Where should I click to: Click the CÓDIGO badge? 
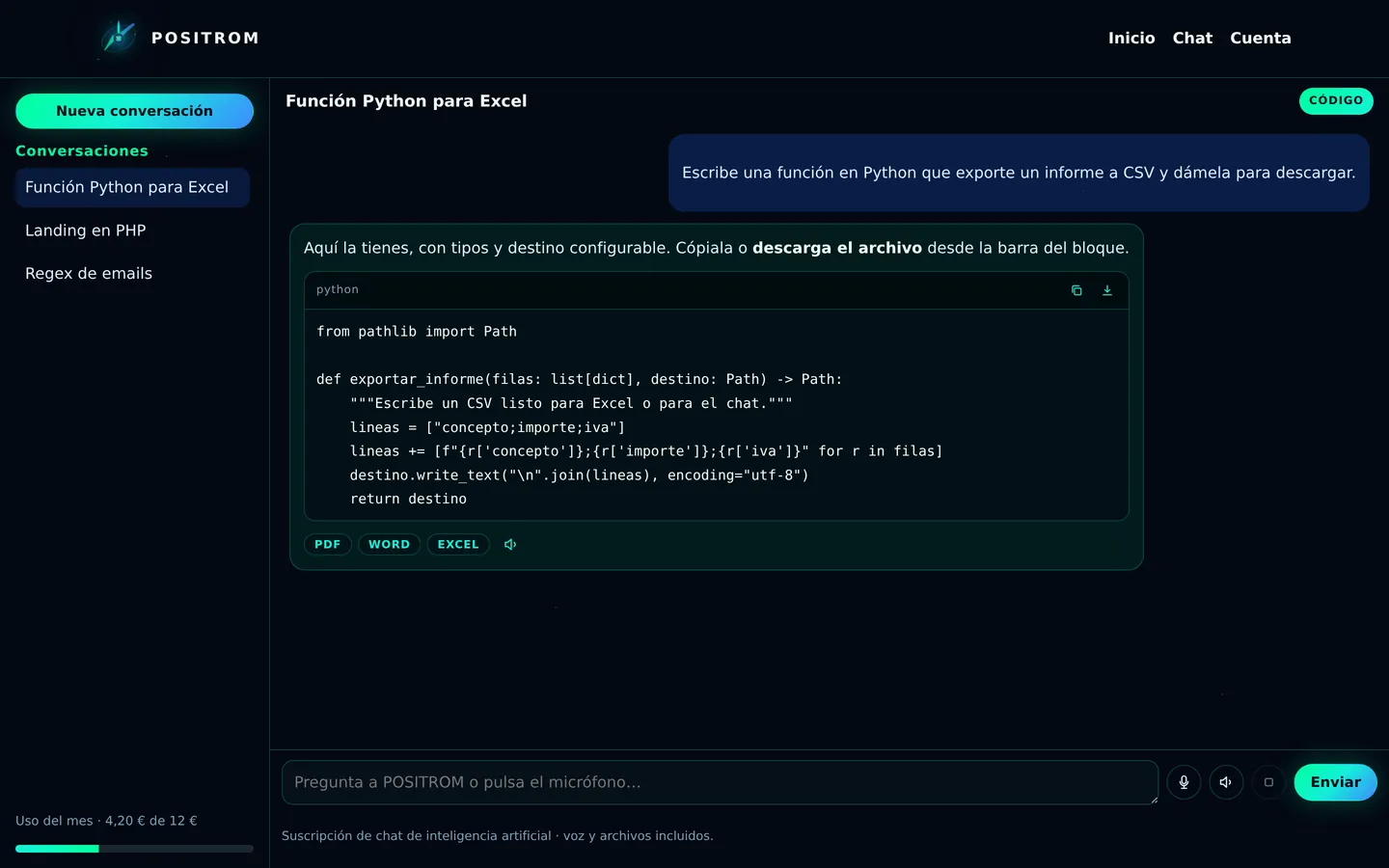(1336, 101)
